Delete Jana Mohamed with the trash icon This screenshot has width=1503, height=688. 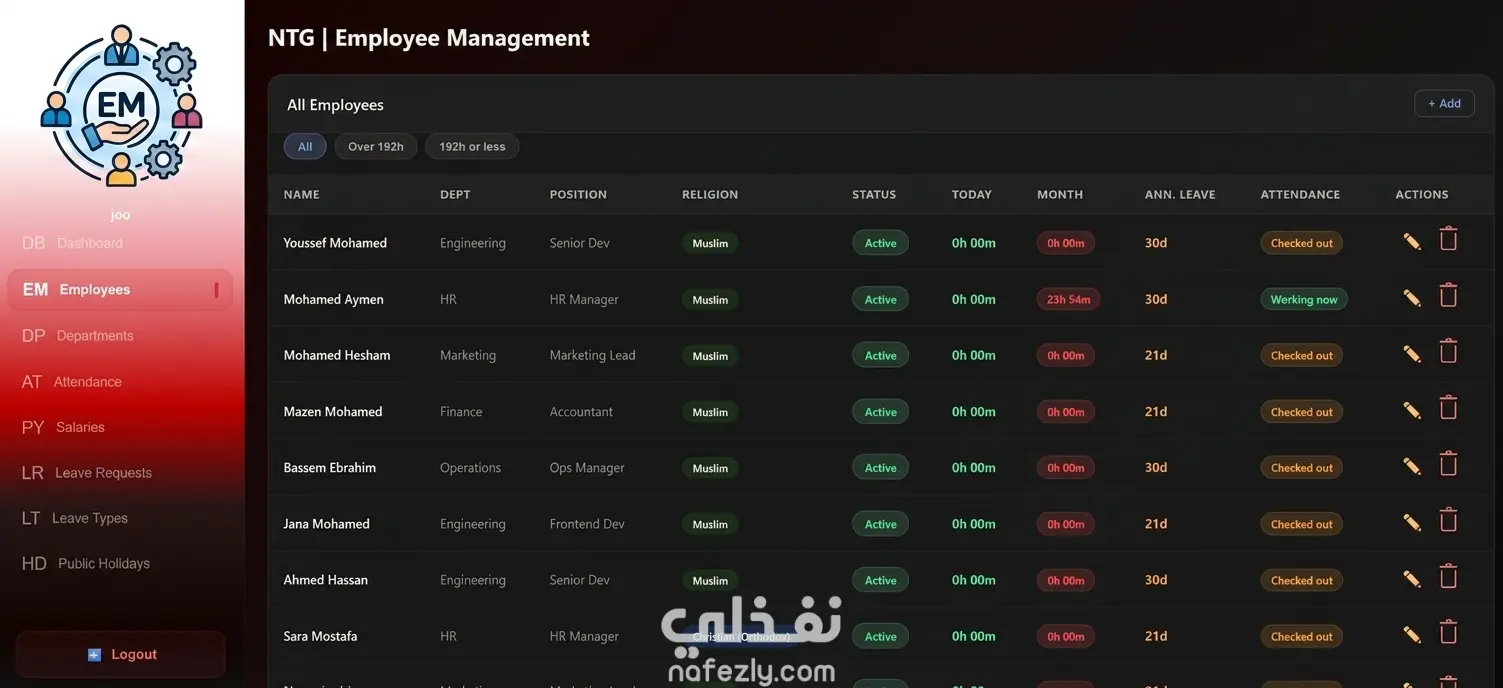[x=1448, y=519]
